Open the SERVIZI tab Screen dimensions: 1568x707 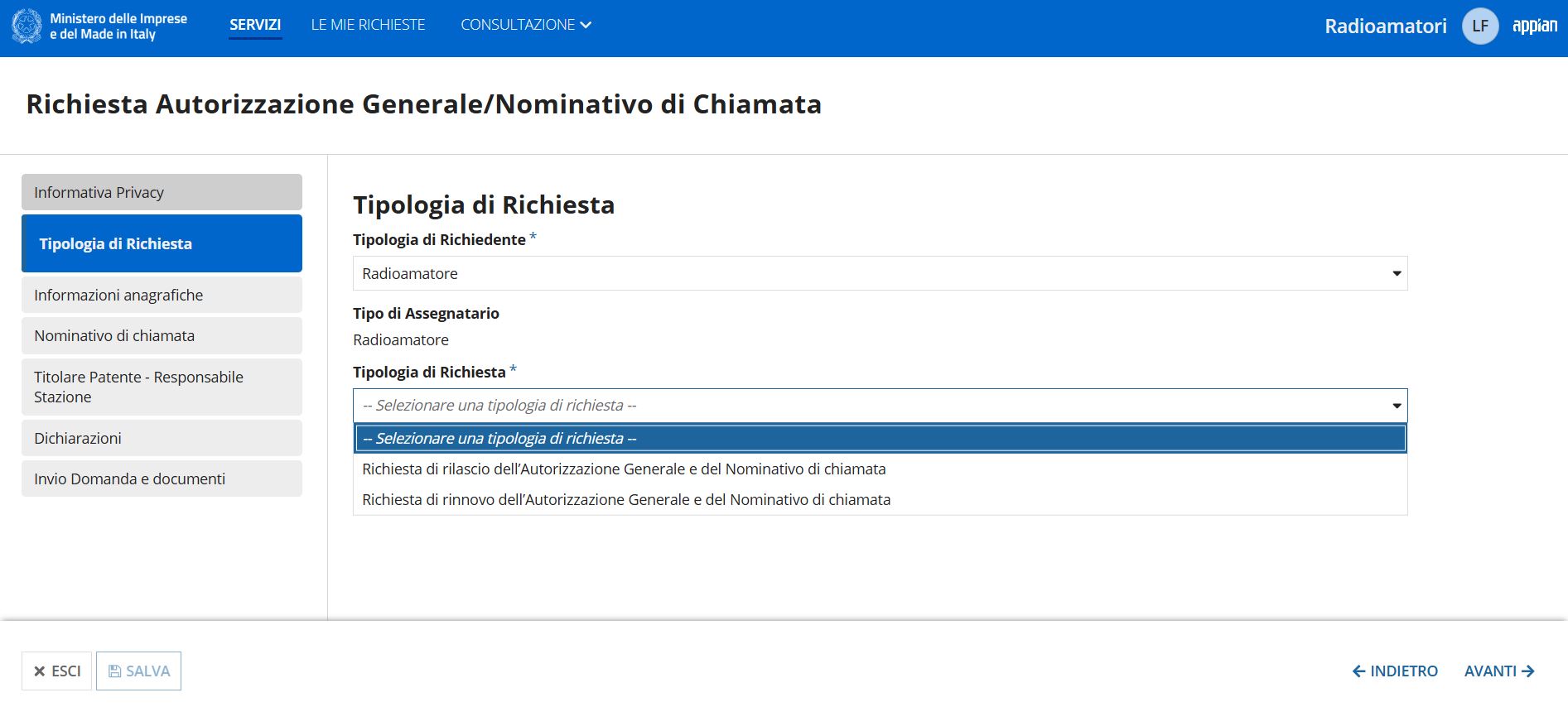coord(255,25)
